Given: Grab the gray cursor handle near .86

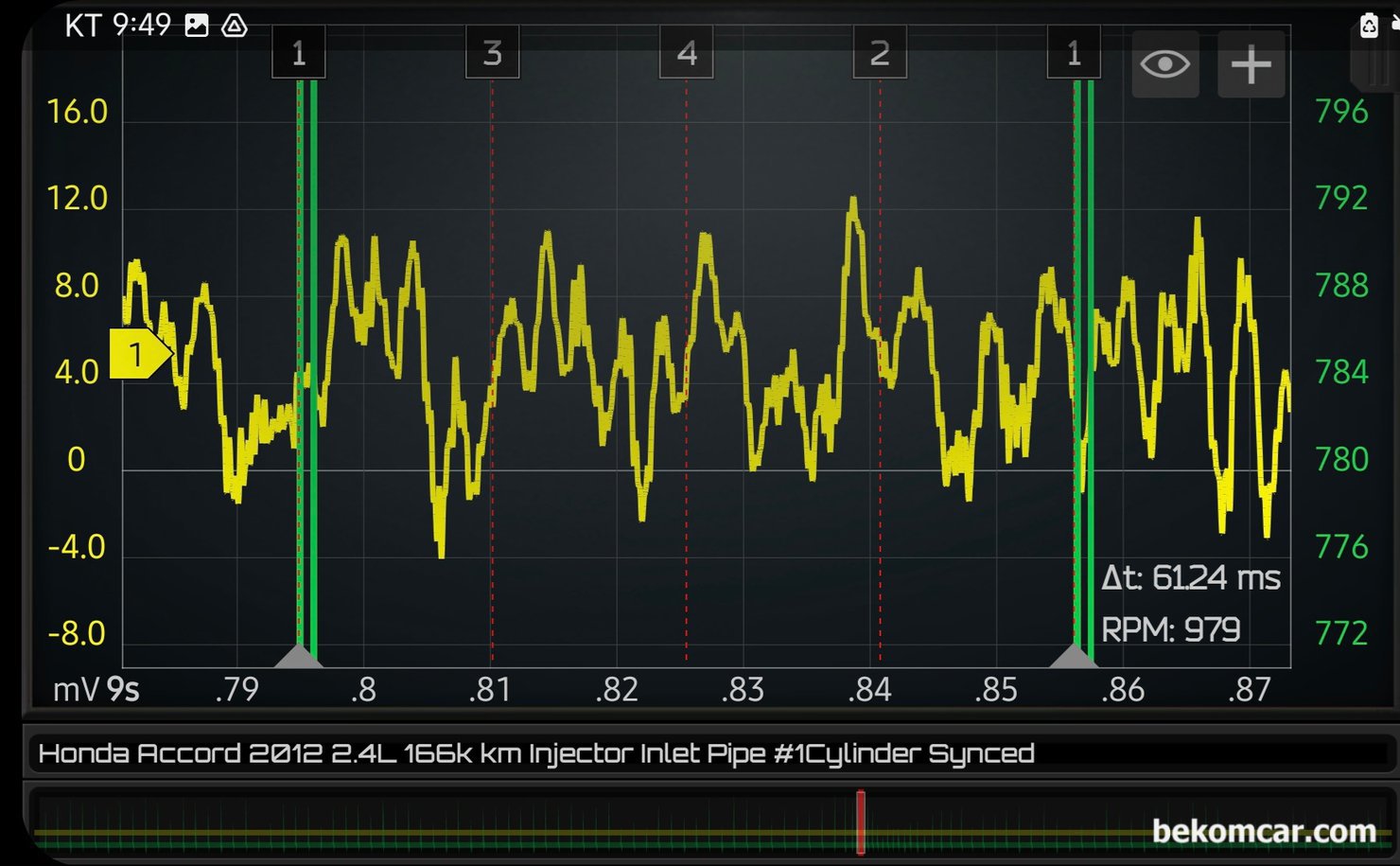Looking at the screenshot, I should (x=1074, y=655).
